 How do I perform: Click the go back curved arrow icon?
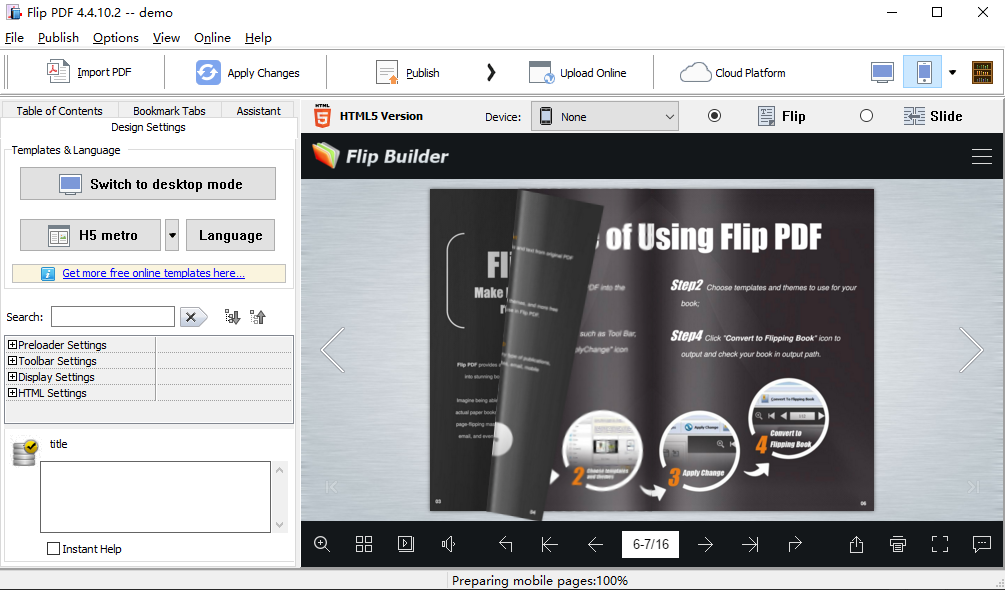[x=506, y=545]
